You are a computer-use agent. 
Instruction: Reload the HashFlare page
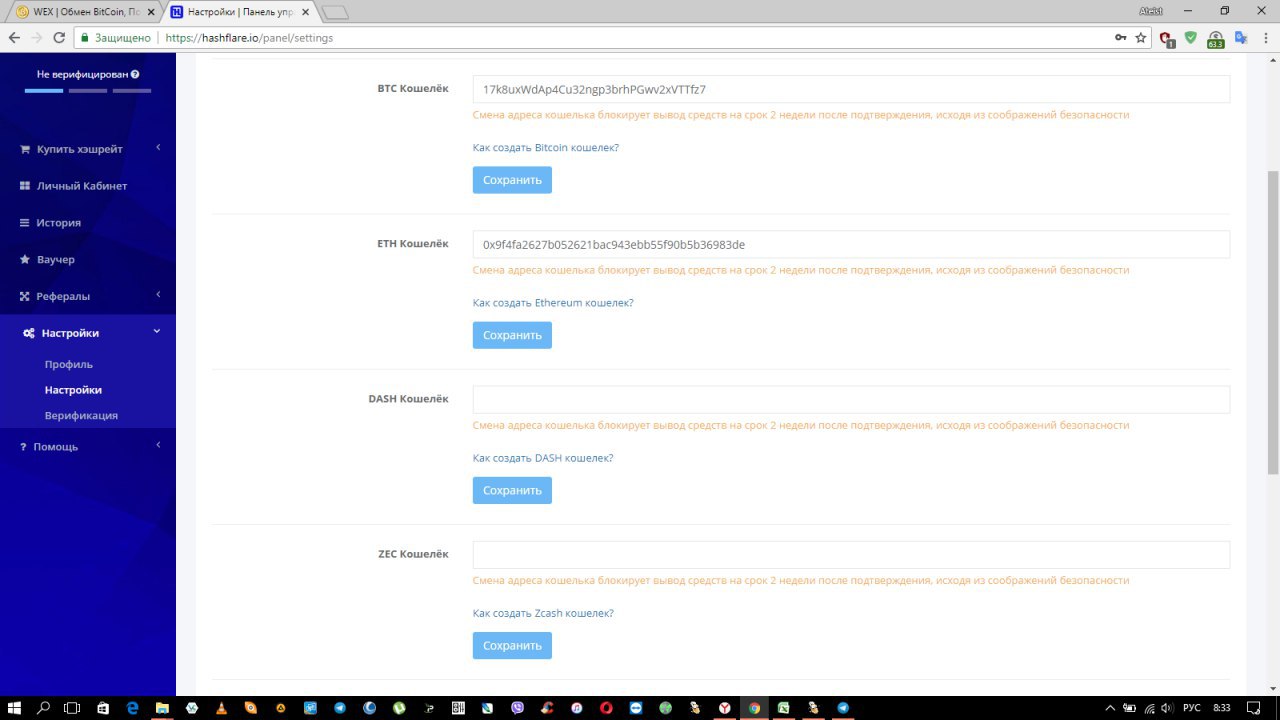(x=59, y=37)
